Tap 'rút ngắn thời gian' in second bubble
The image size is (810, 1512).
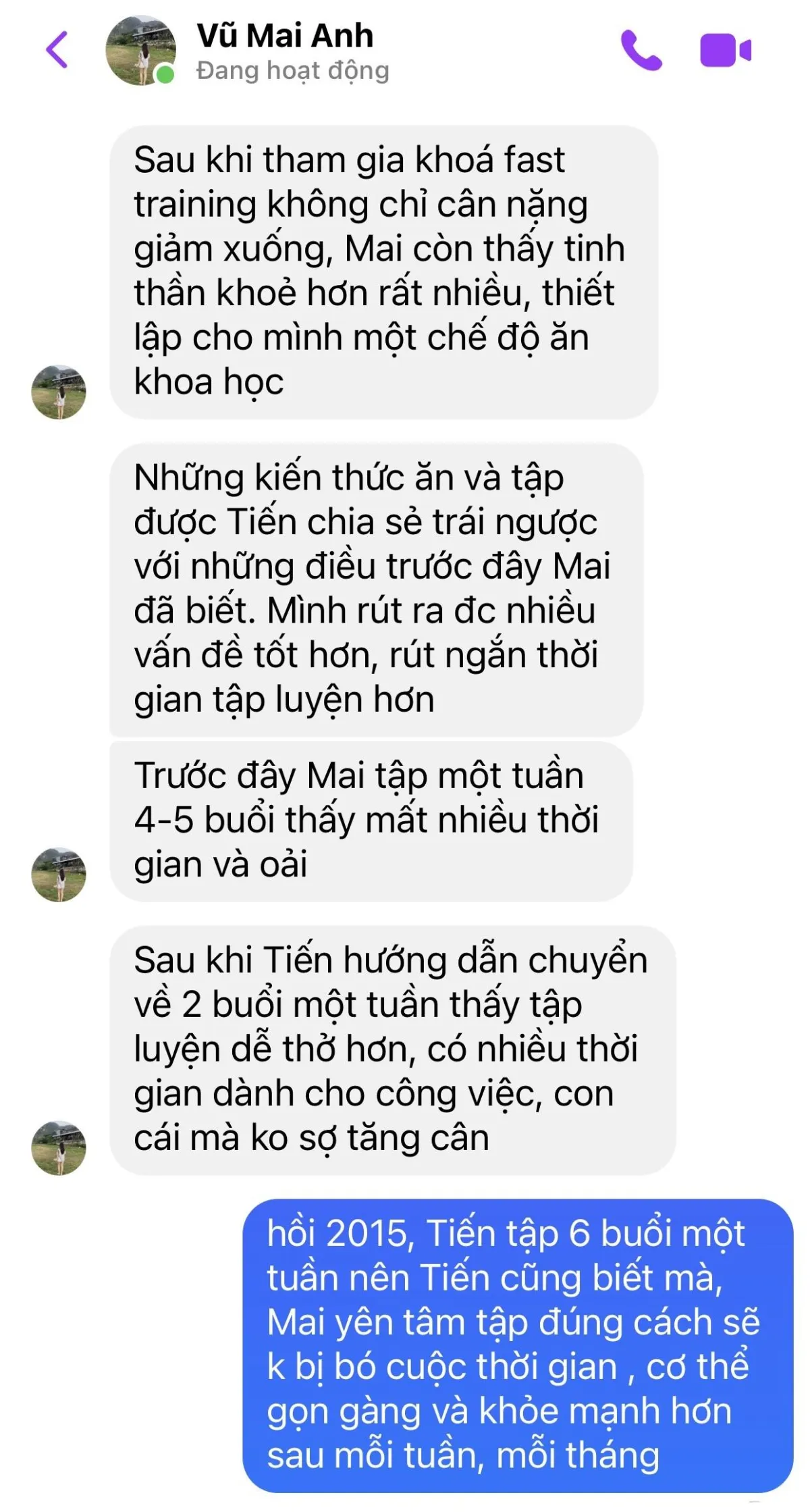[x=366, y=677]
